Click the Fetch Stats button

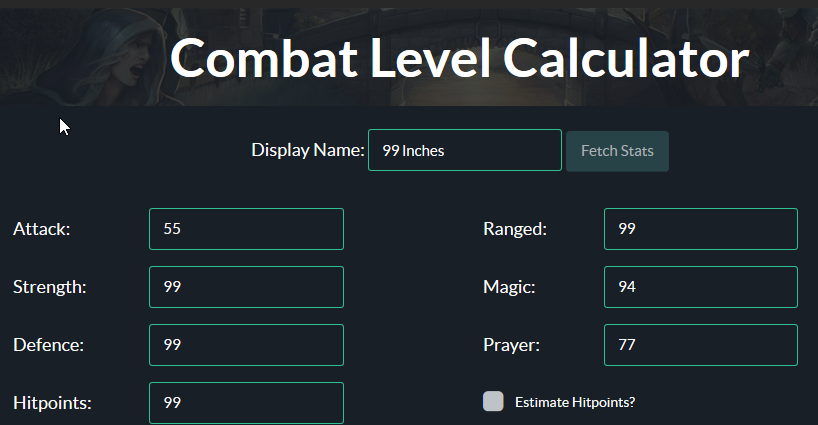[x=617, y=151]
